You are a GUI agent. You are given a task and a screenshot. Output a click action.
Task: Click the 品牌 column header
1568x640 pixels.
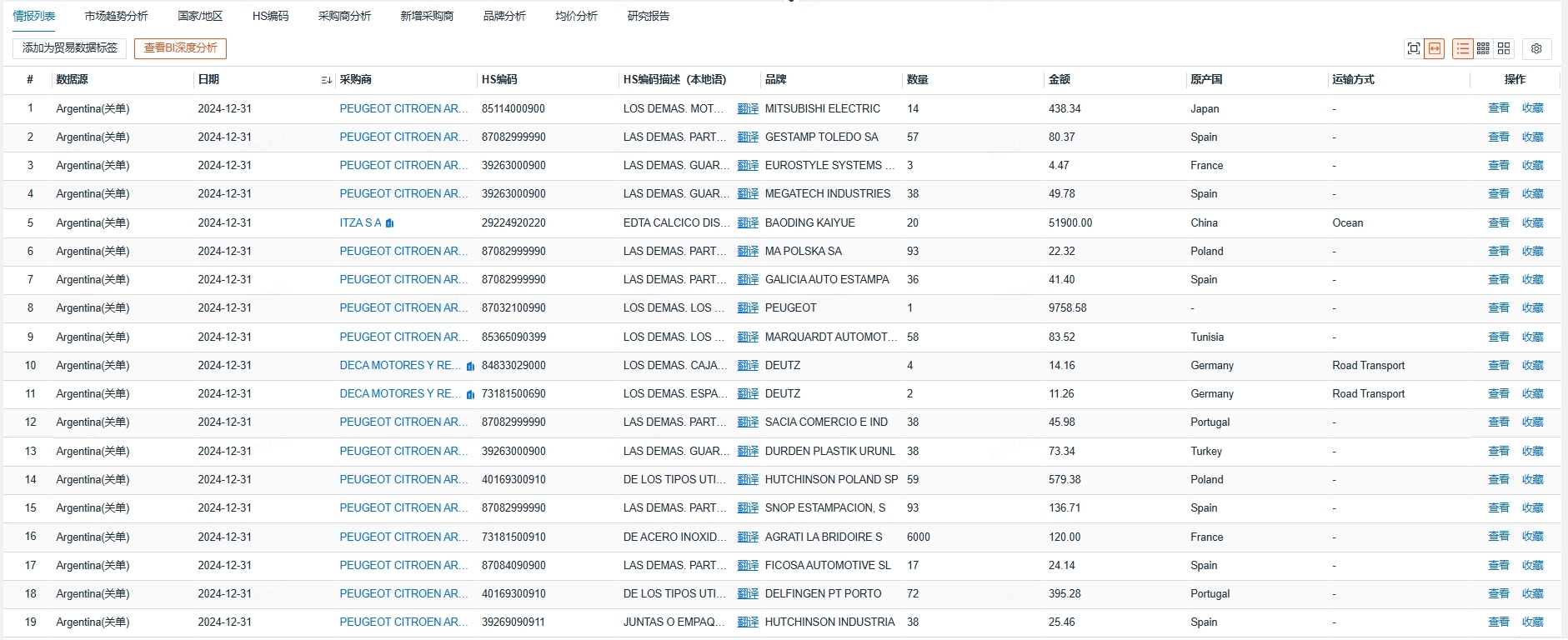tap(776, 80)
